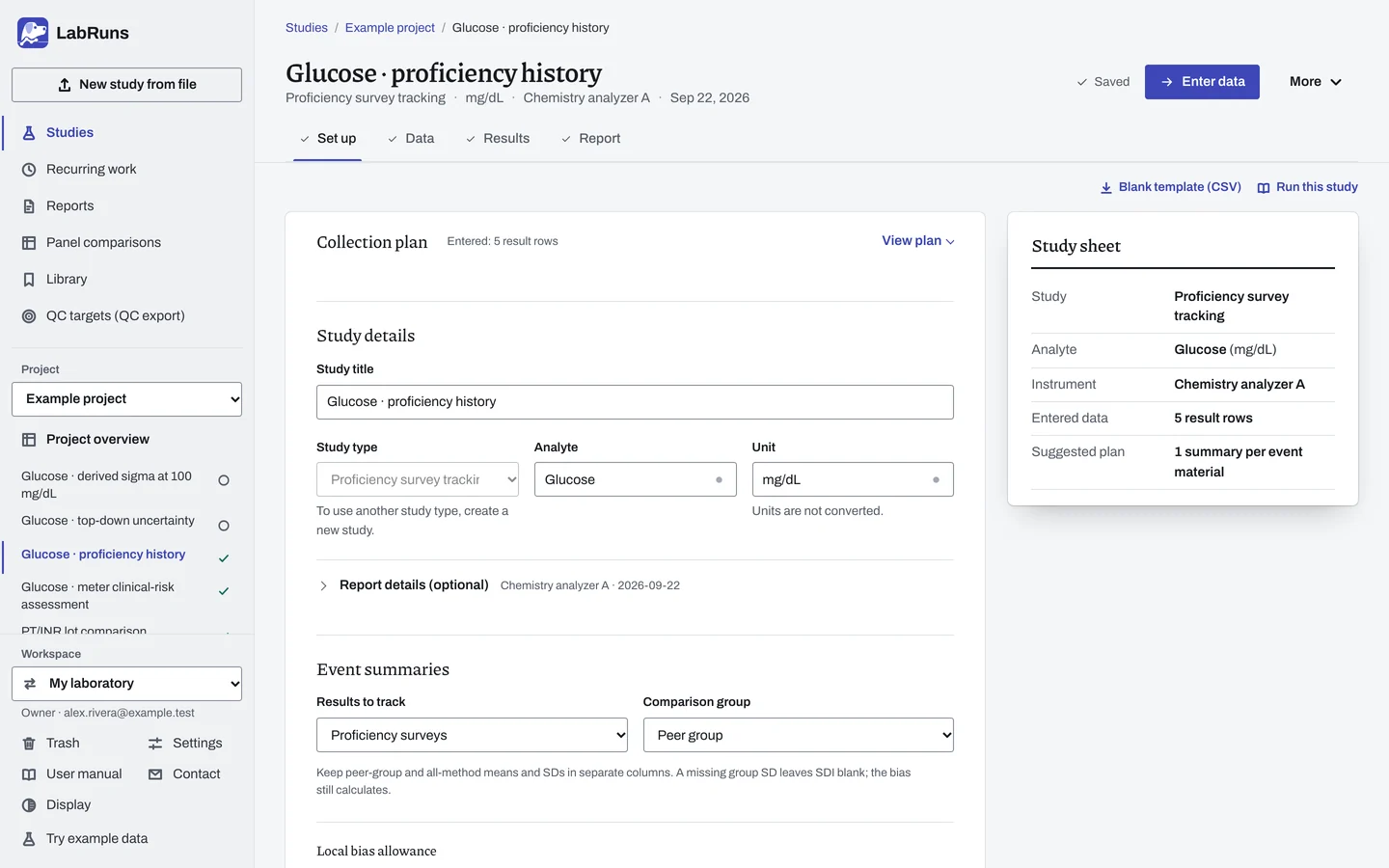This screenshot has height=868, width=1389.
Task: Open Glucose derived sigma at 100 mg/dL study
Action: [x=125, y=485]
